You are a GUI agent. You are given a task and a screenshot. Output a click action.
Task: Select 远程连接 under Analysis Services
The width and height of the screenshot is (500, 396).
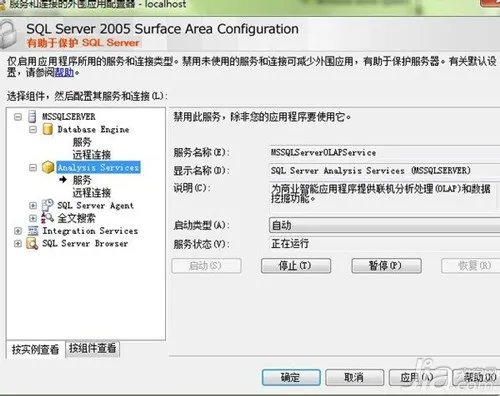pyautogui.click(x=92, y=193)
